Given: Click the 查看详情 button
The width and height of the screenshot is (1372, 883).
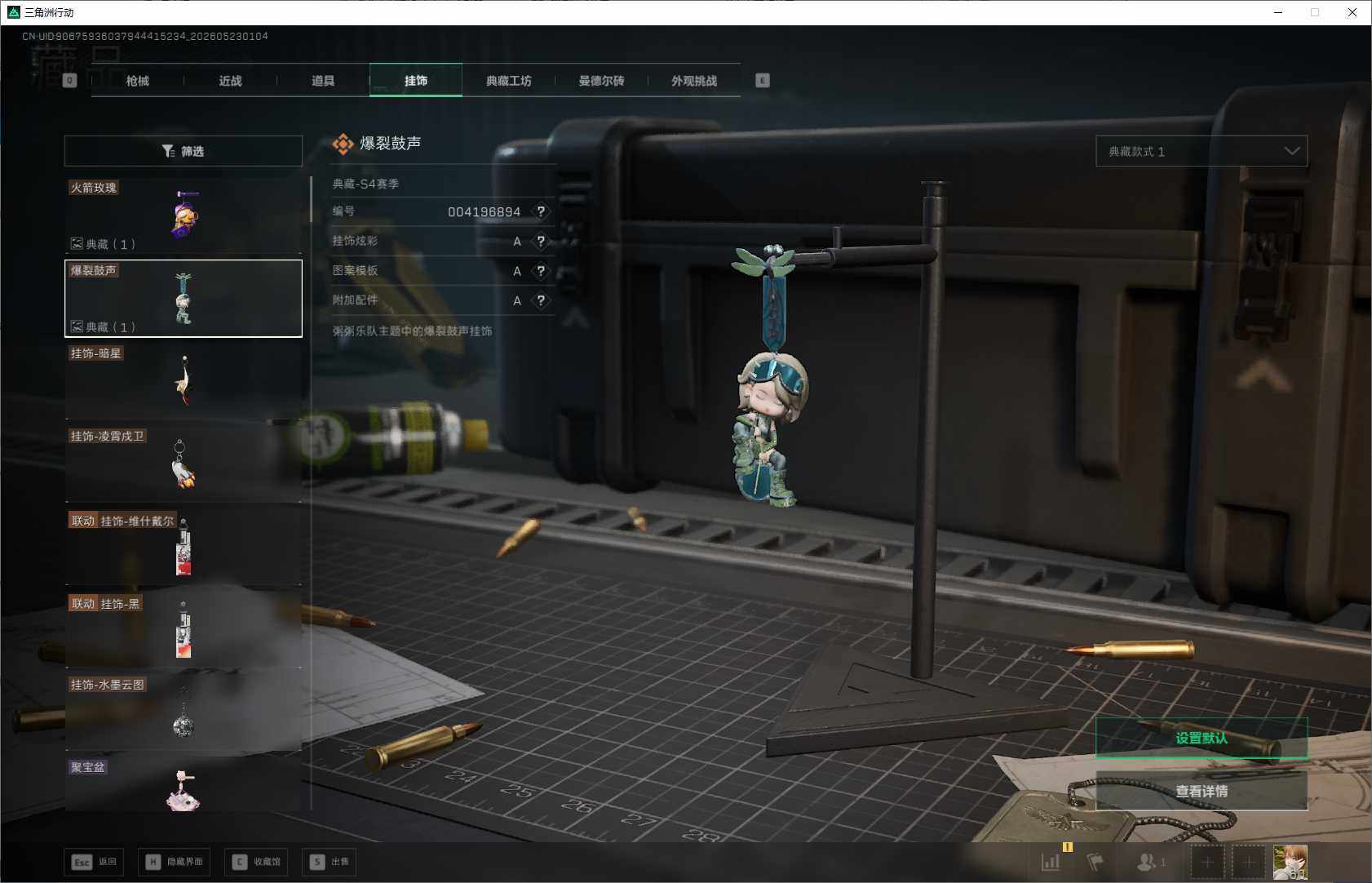Looking at the screenshot, I should coord(1202,791).
